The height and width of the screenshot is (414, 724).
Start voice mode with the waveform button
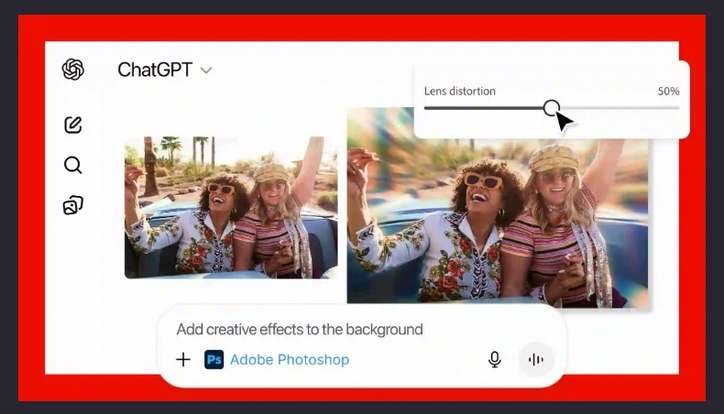coord(536,360)
